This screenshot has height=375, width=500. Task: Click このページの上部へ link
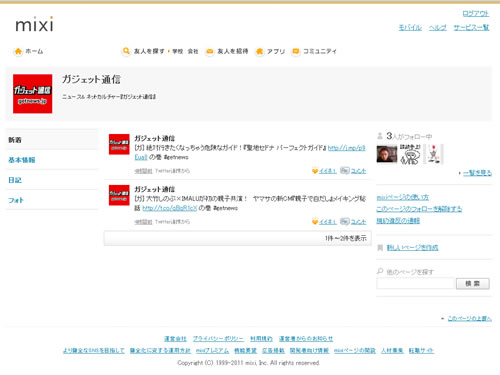[x=469, y=319]
